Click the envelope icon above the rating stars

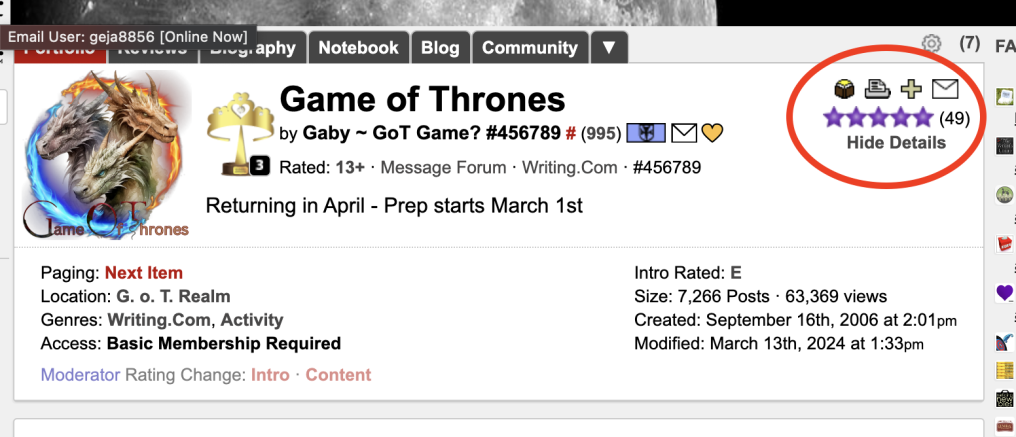pos(945,89)
